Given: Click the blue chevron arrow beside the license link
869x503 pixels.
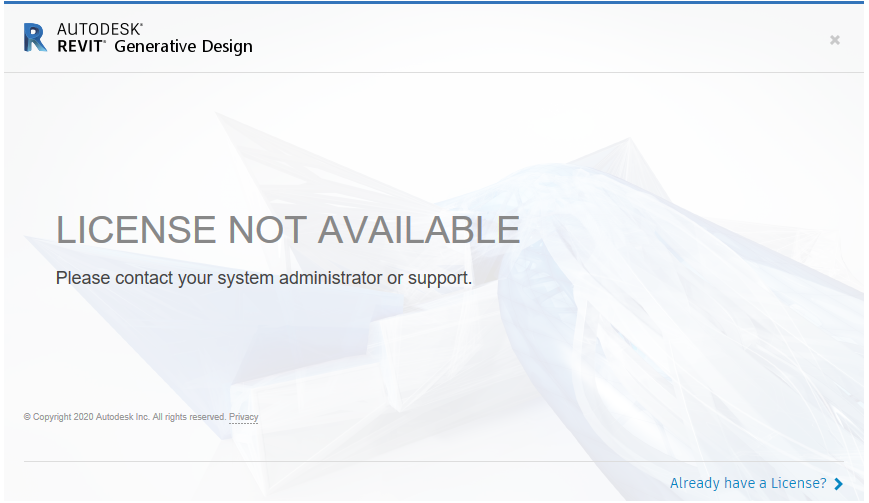Looking at the screenshot, I should pos(839,484).
